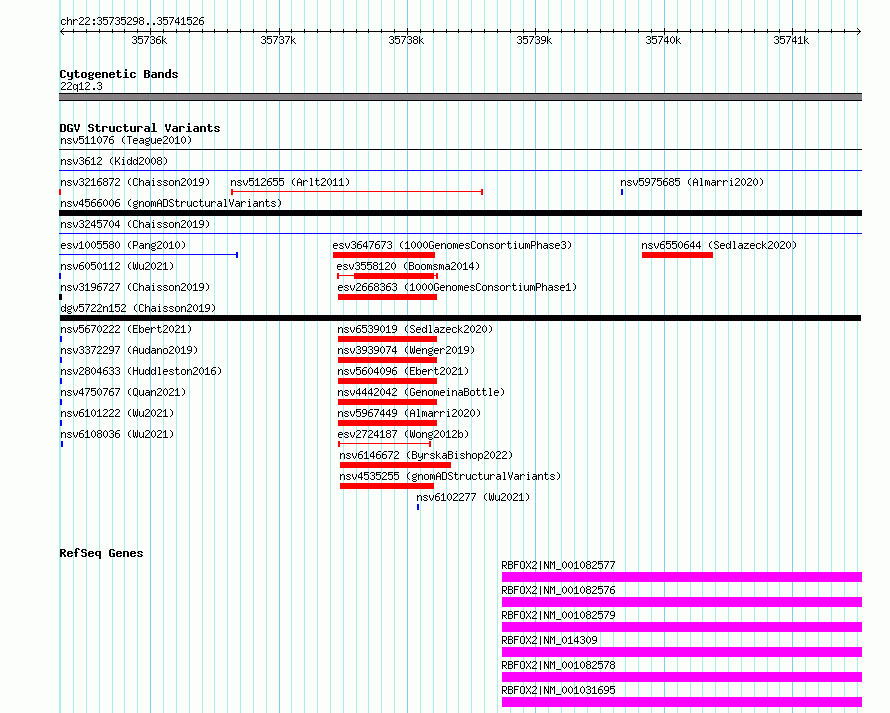Click the red bar under esv3647673

click(384, 255)
